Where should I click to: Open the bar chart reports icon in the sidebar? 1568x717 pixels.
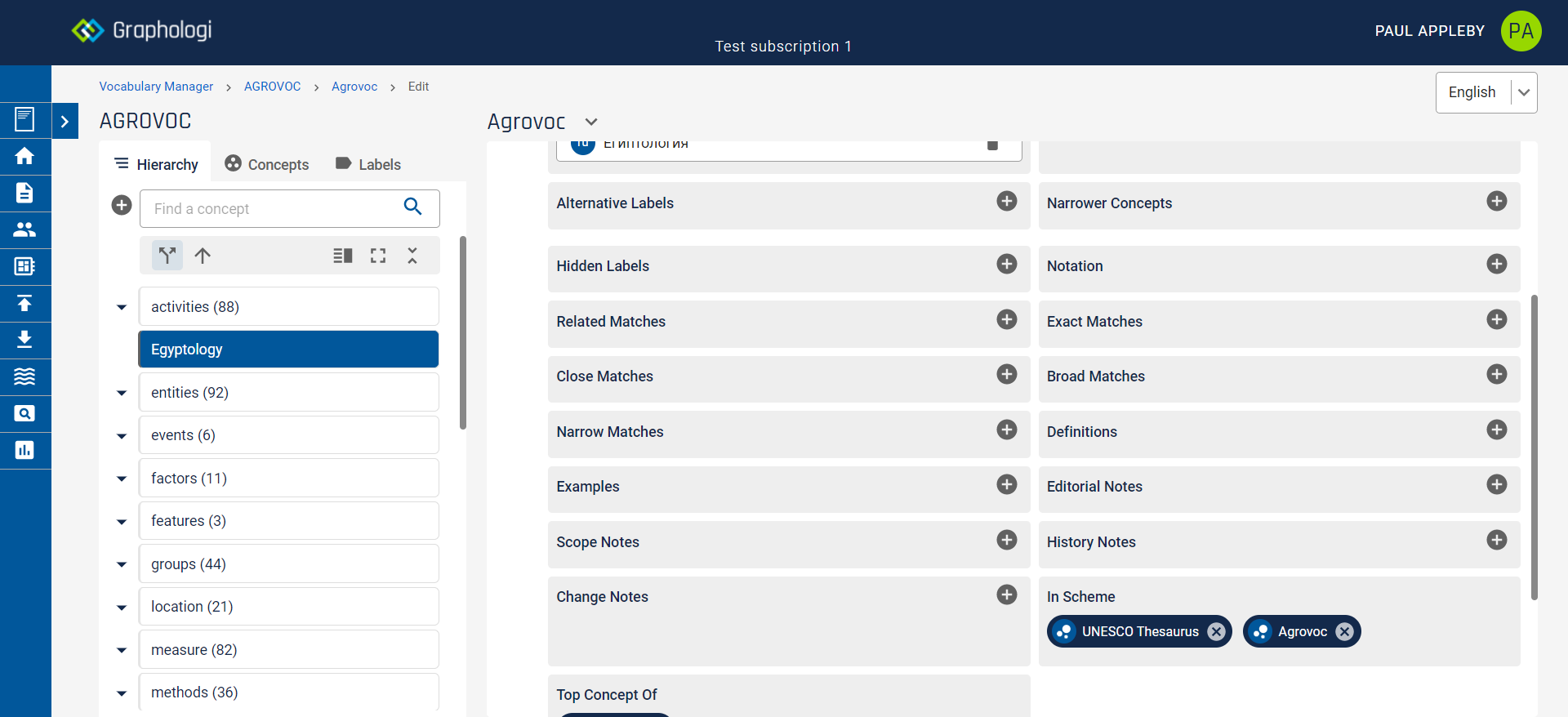point(24,450)
